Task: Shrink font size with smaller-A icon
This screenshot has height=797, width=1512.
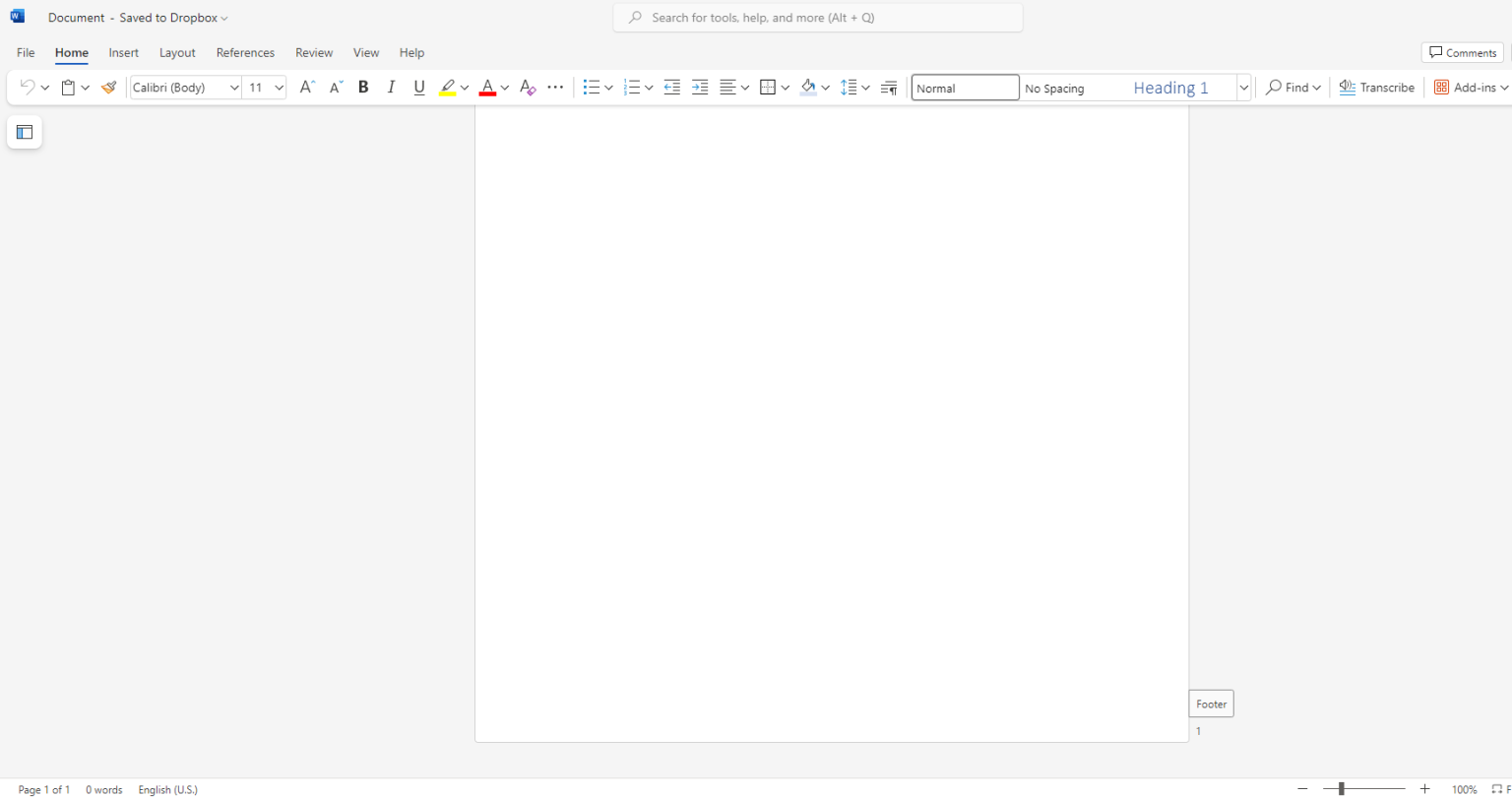Action: click(x=336, y=88)
